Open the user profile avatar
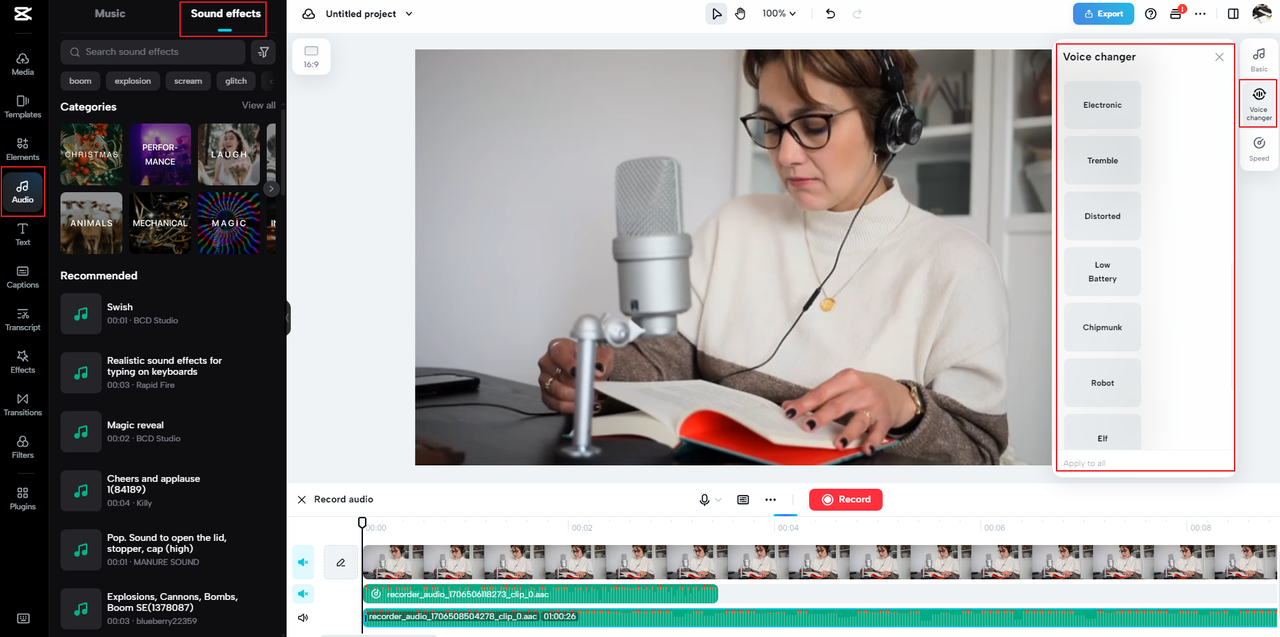 point(1261,14)
